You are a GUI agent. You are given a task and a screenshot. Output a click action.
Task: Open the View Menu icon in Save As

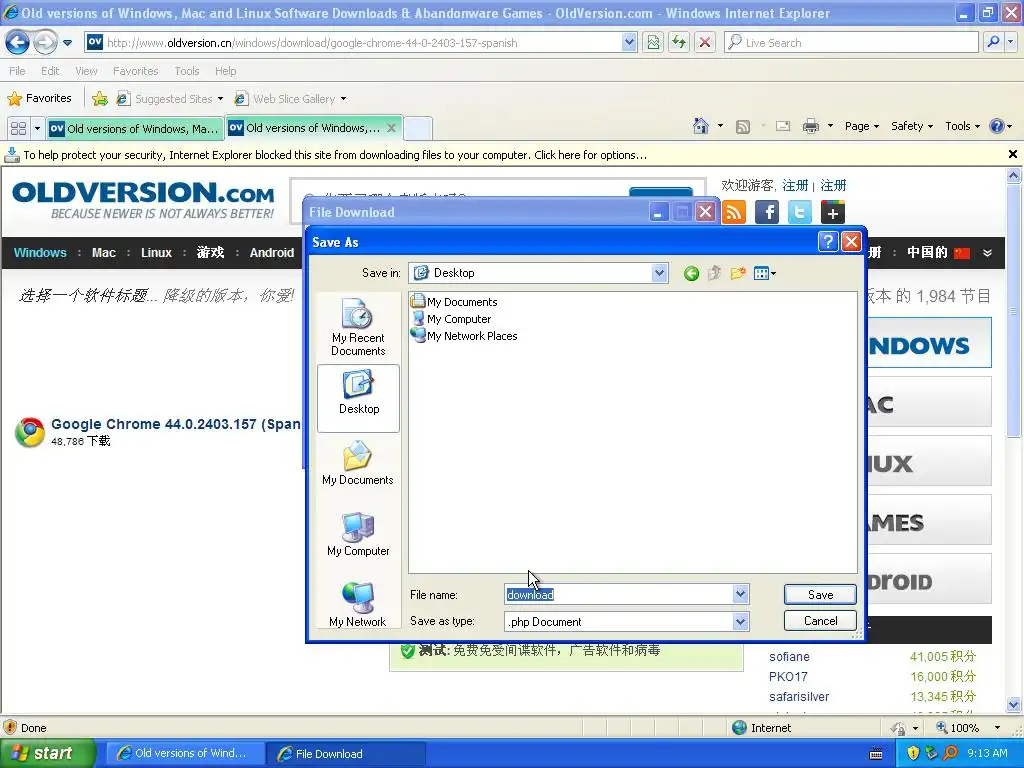pos(764,273)
